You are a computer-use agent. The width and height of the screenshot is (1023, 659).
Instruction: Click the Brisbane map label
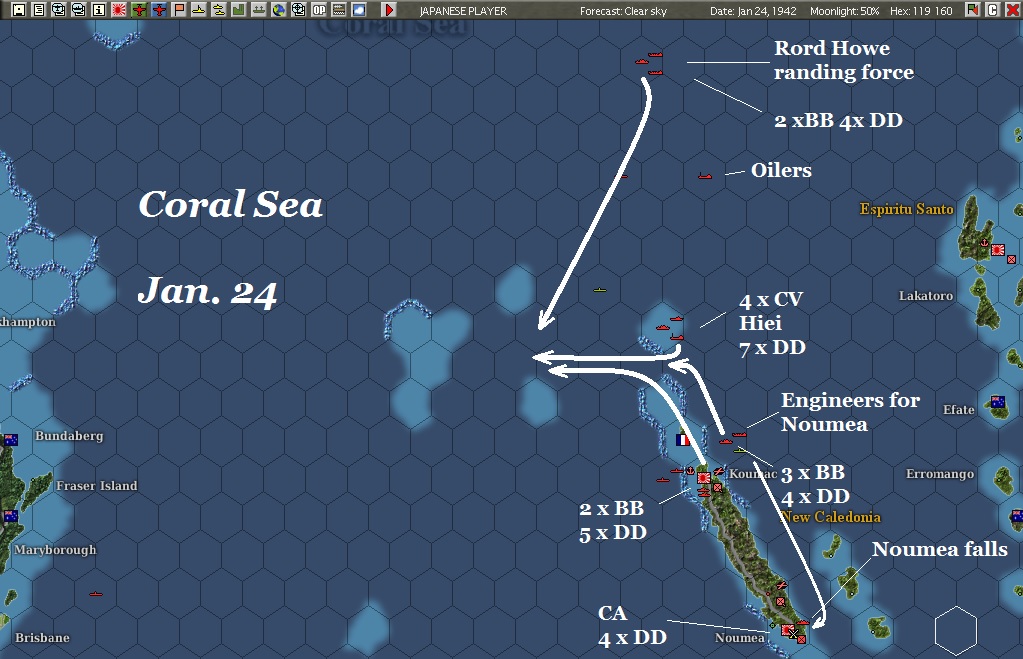(x=42, y=637)
